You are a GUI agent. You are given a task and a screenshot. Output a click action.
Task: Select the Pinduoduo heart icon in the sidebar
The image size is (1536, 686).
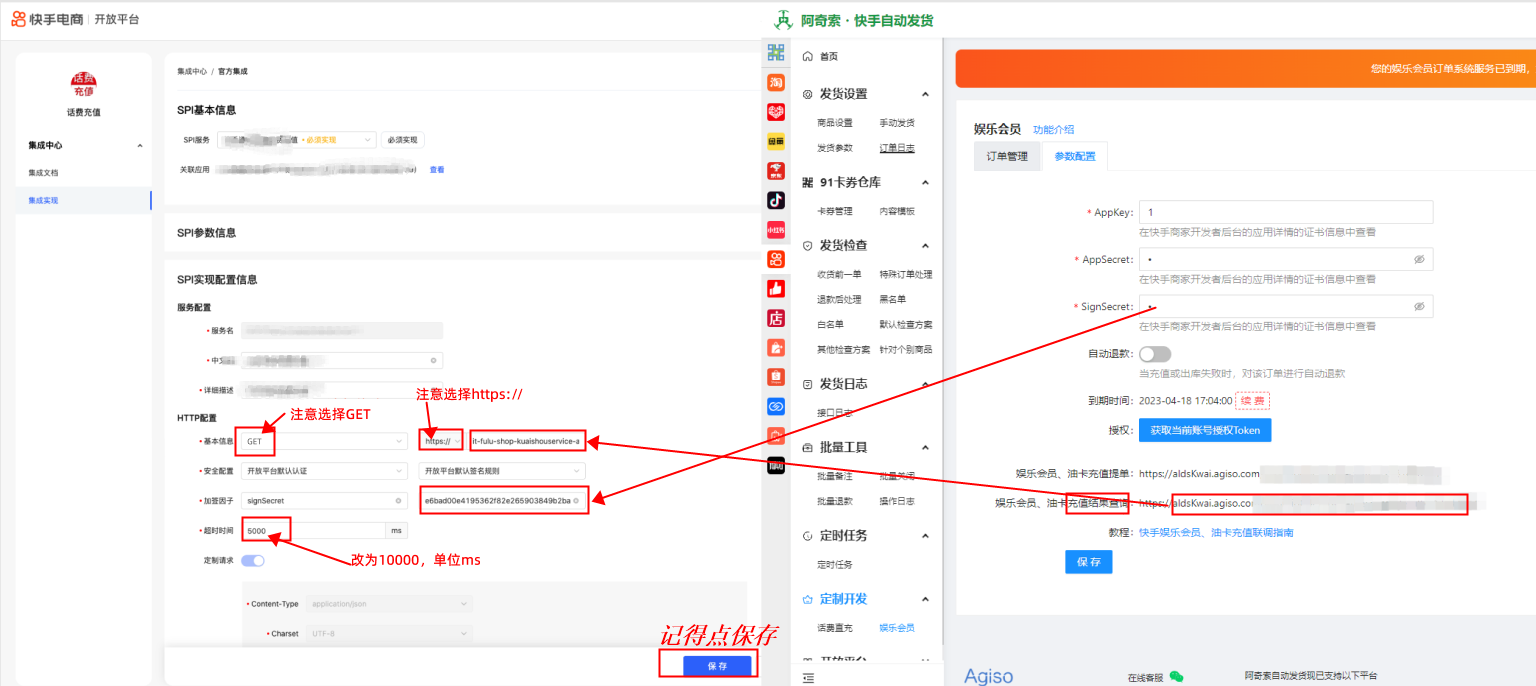pos(776,111)
